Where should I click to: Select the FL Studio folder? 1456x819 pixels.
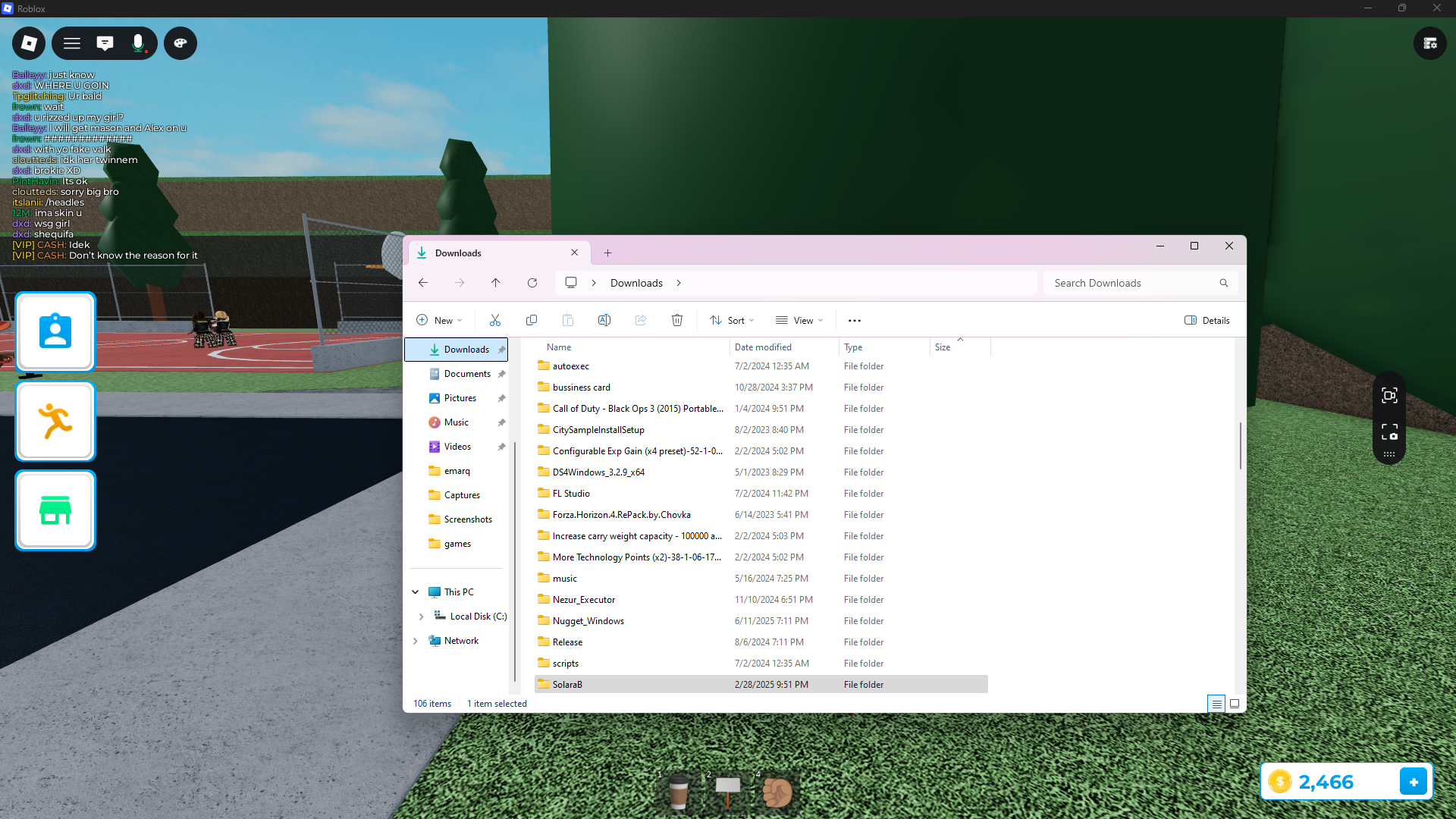[761, 494]
